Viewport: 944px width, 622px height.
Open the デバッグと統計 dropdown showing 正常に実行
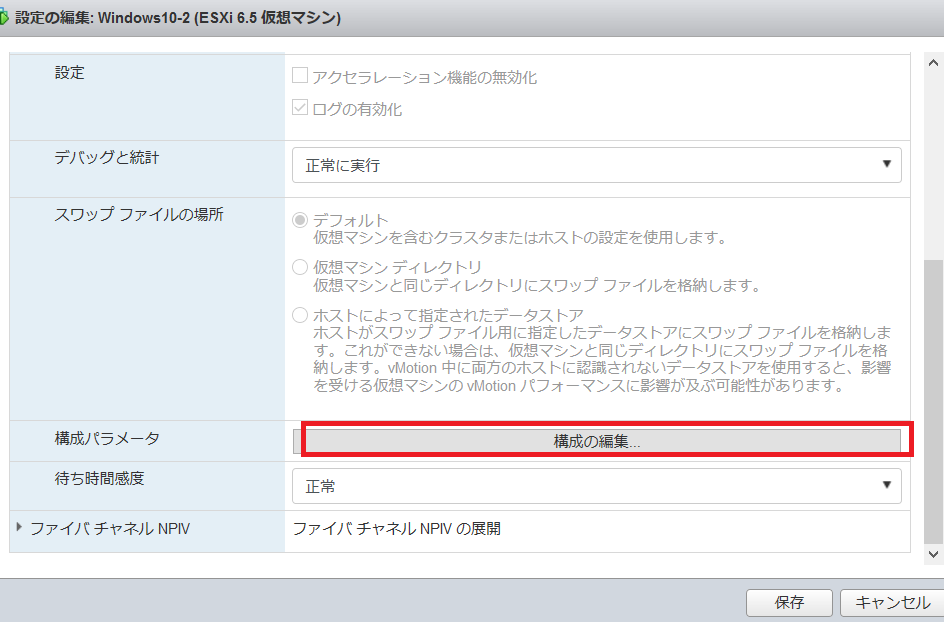(x=597, y=165)
